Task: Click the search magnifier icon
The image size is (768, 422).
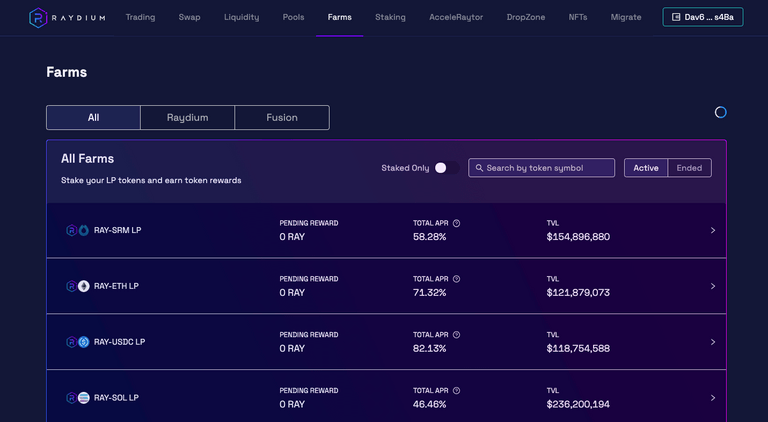Action: coord(479,168)
